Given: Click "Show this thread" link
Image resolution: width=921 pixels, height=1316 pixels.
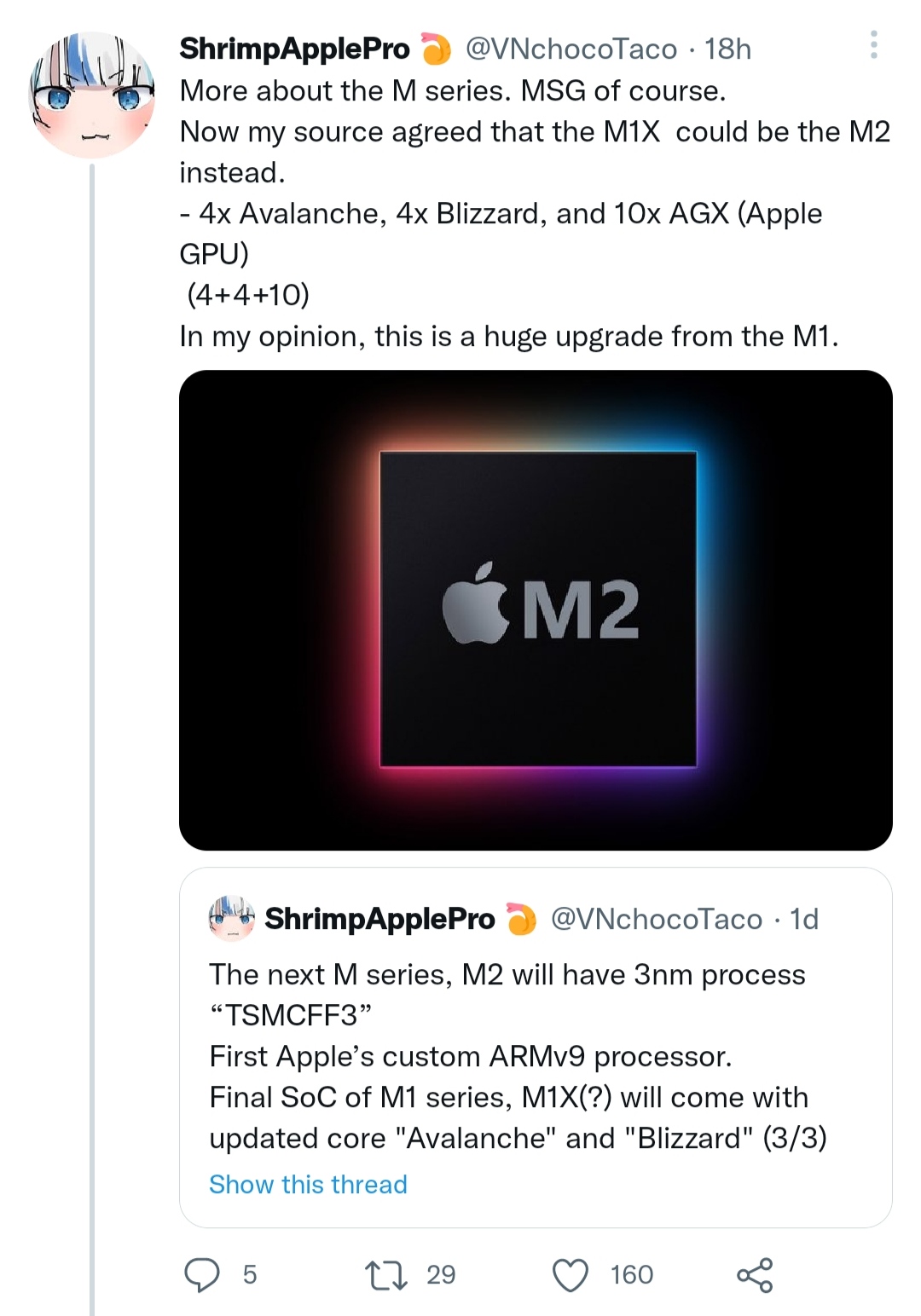Looking at the screenshot, I should point(308,1185).
